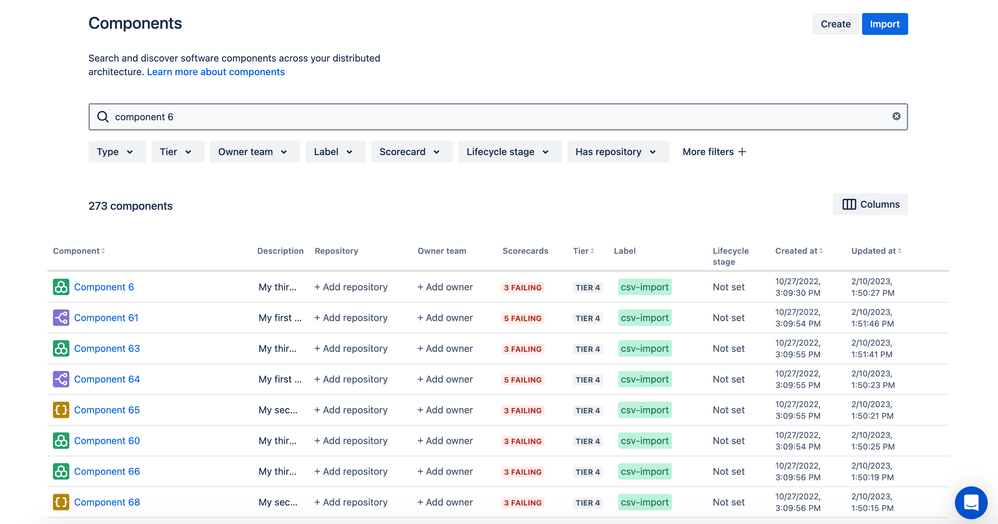Click the 273 components count text

[130, 206]
